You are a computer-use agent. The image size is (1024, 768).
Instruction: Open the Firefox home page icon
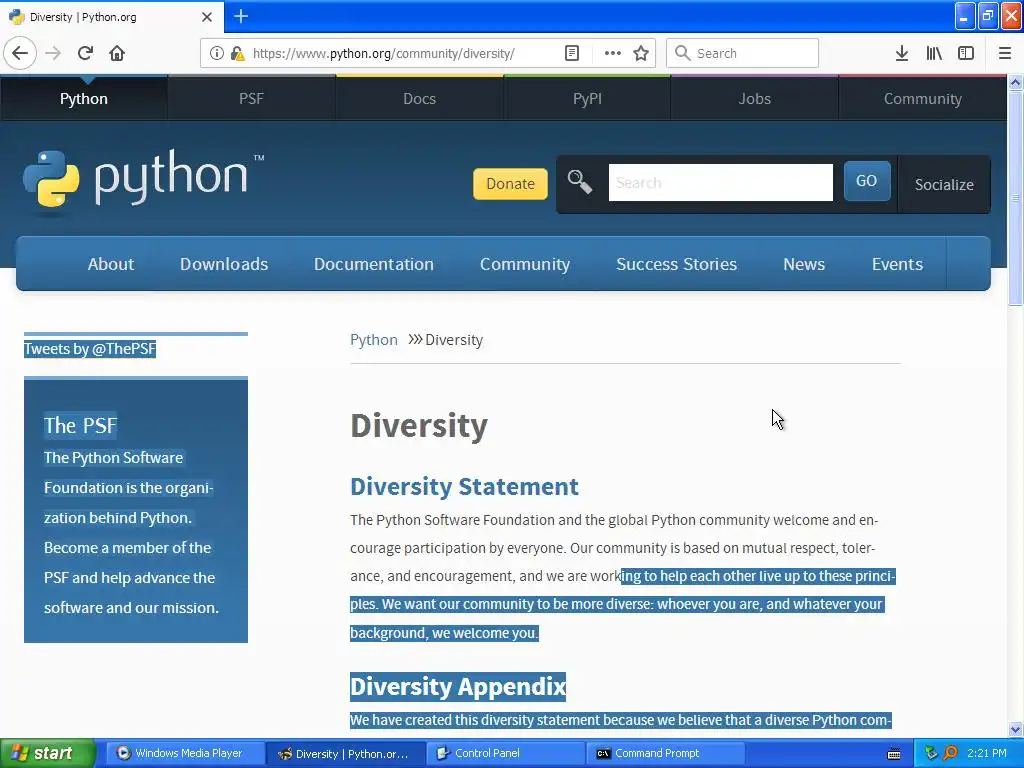point(117,53)
